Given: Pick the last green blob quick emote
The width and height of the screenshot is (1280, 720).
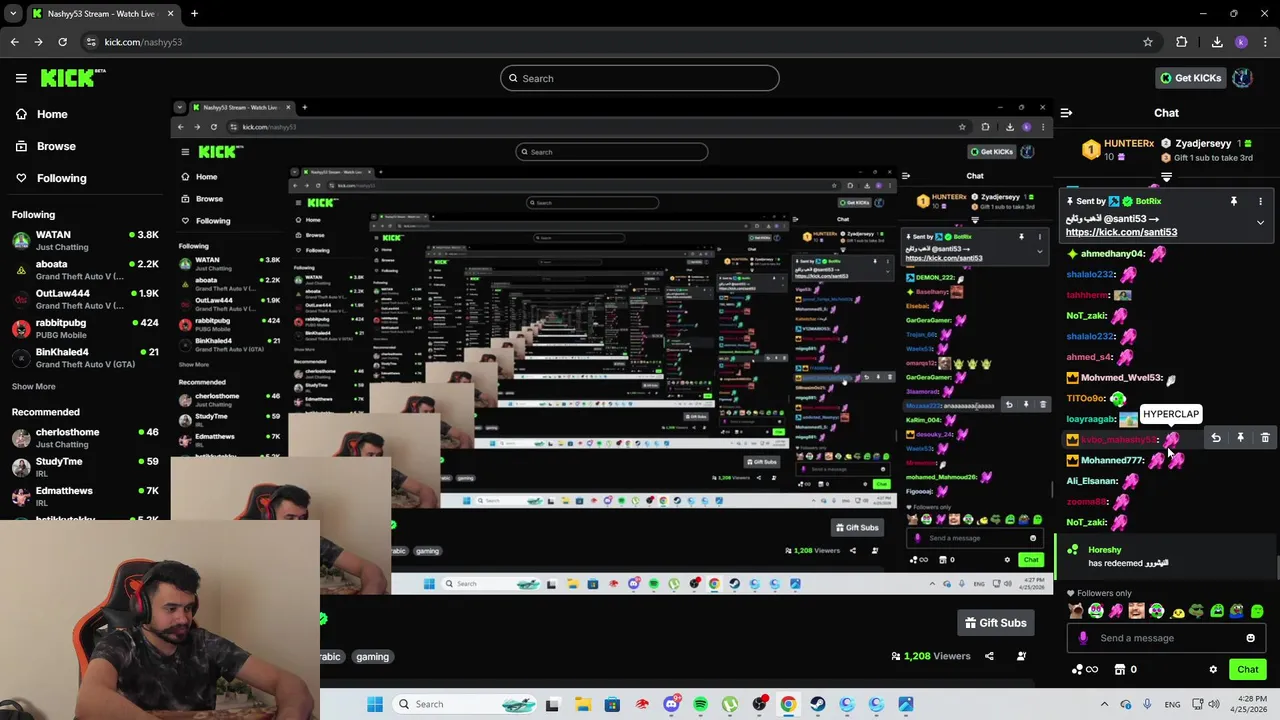Looking at the screenshot, I should click(x=1257, y=611).
